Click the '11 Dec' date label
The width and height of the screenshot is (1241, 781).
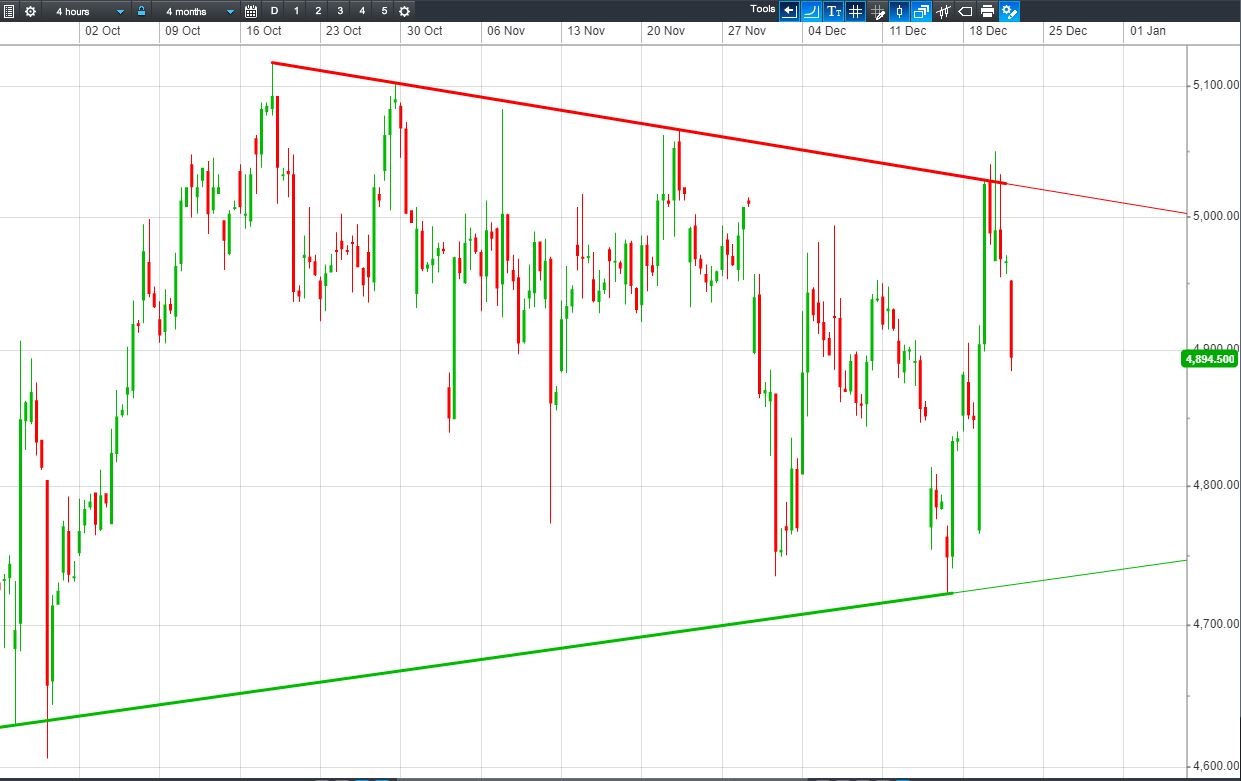[908, 31]
